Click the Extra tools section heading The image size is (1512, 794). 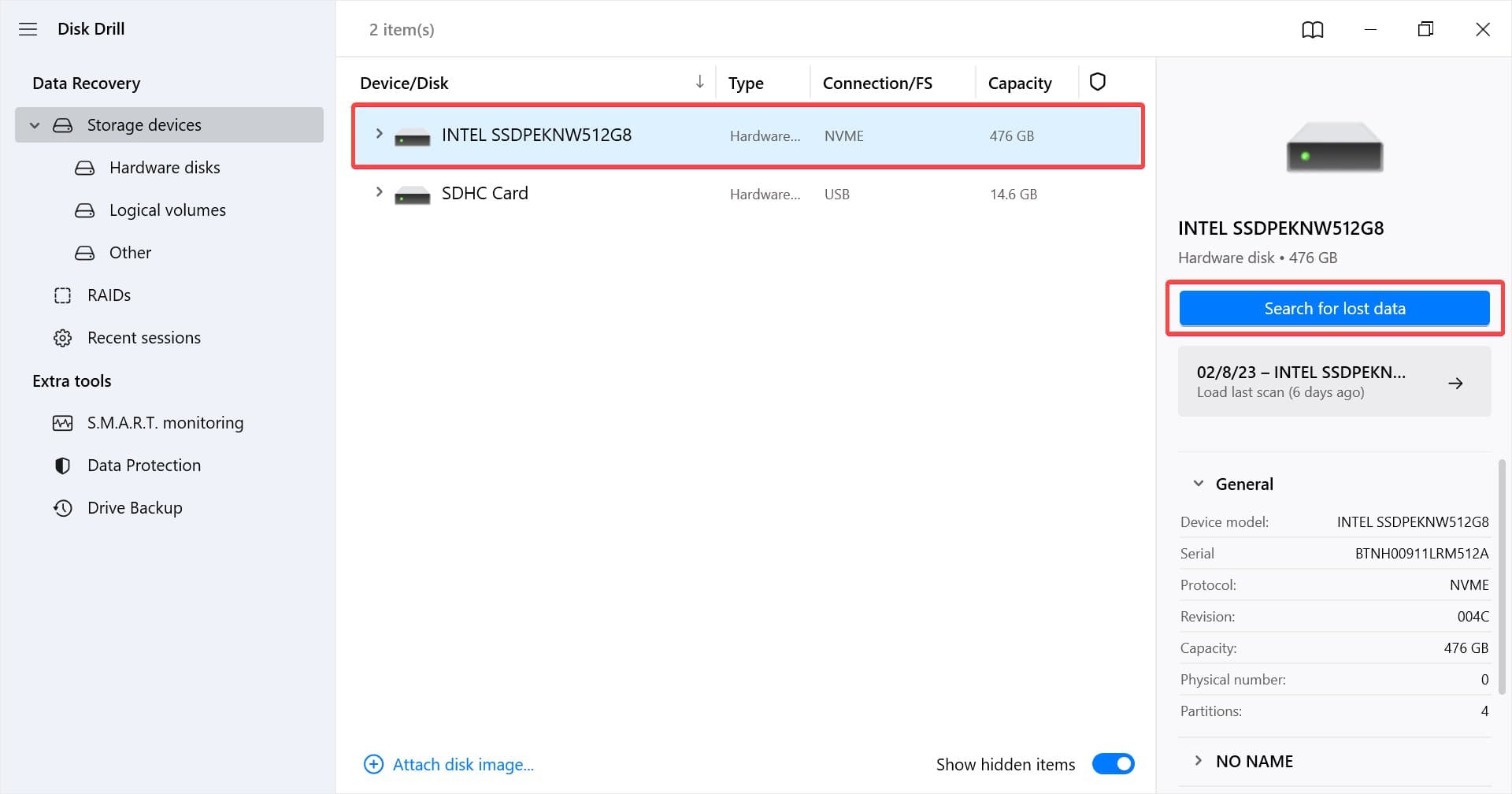[72, 381]
